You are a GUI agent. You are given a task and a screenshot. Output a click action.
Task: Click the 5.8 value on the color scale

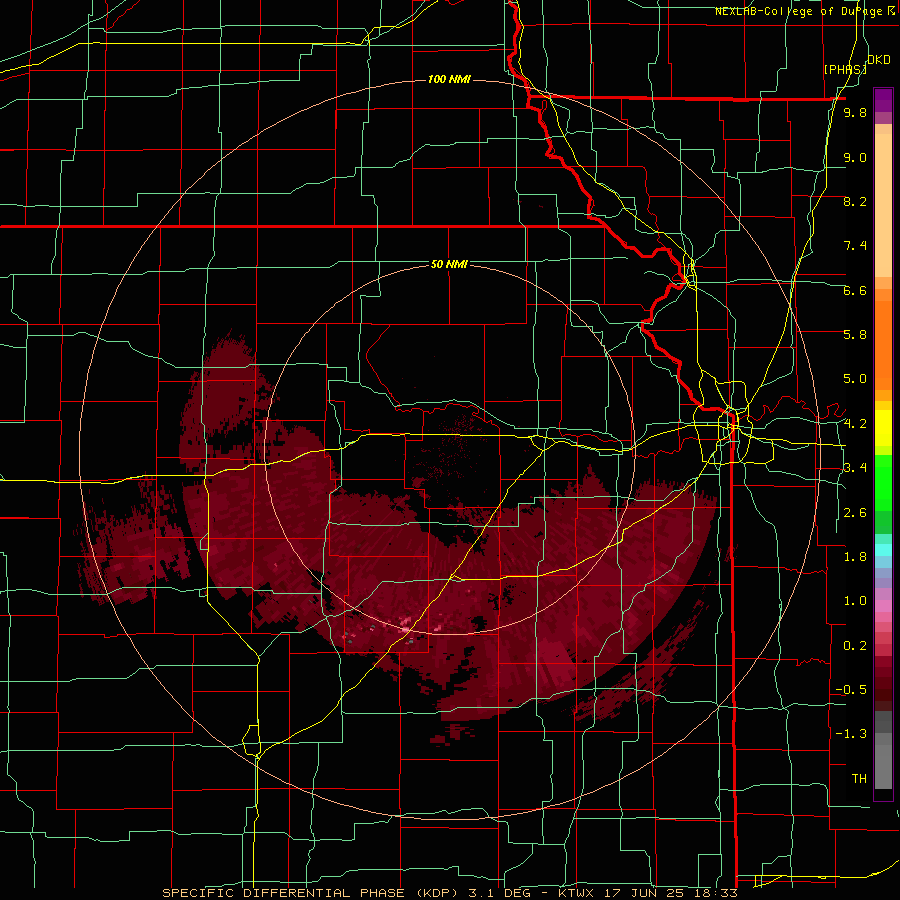tap(855, 334)
